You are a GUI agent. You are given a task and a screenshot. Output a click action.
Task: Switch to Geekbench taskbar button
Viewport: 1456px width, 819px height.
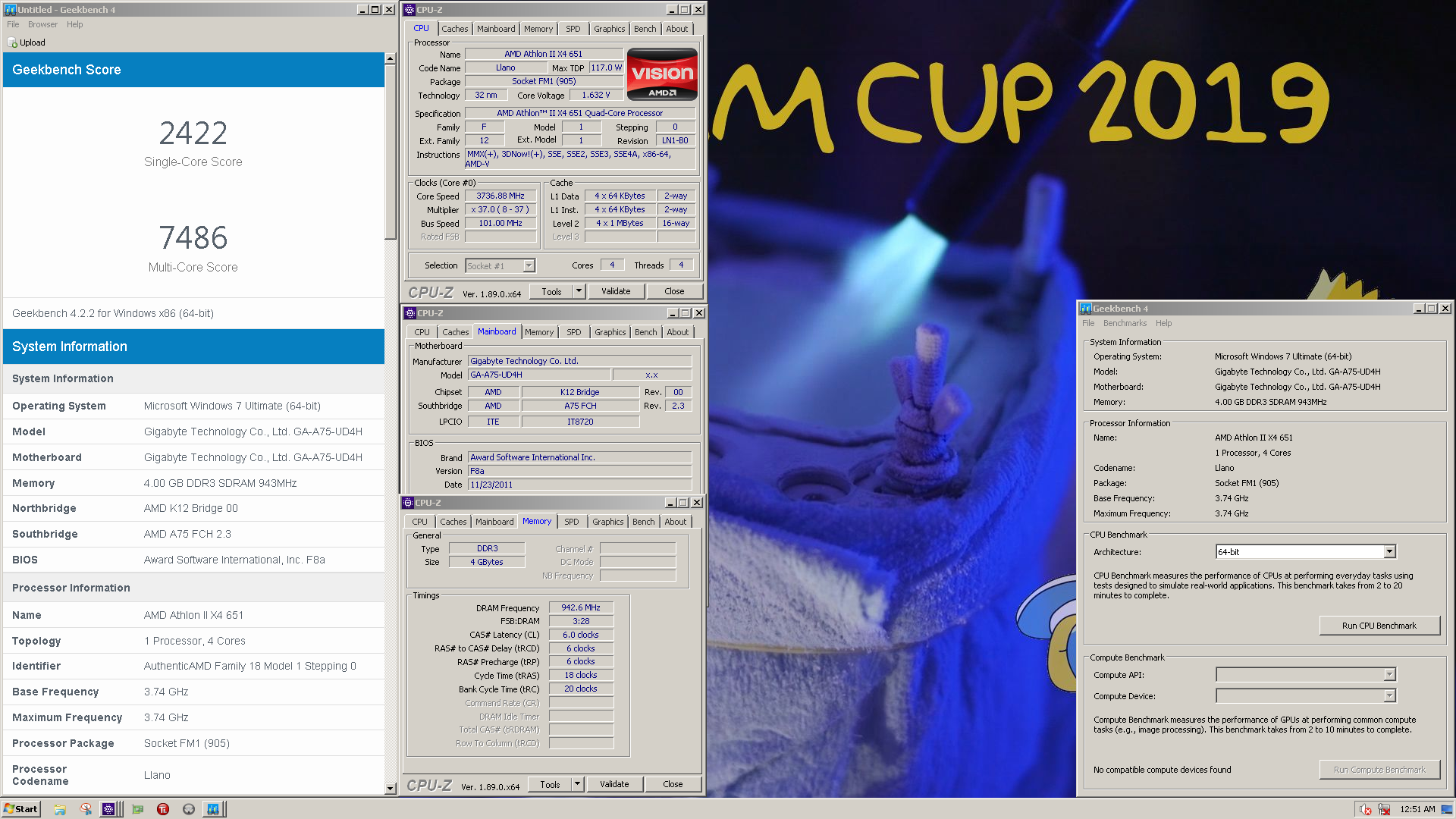tap(214, 809)
